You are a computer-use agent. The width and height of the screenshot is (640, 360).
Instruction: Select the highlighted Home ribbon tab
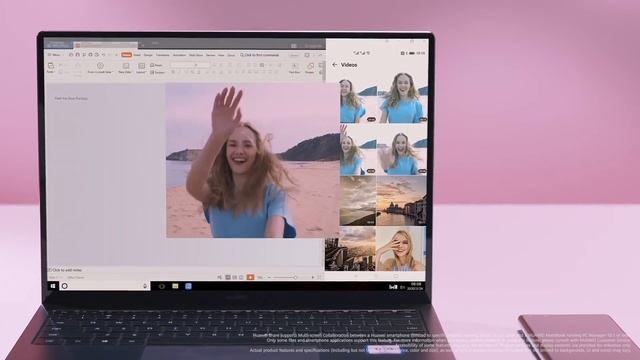pos(127,55)
